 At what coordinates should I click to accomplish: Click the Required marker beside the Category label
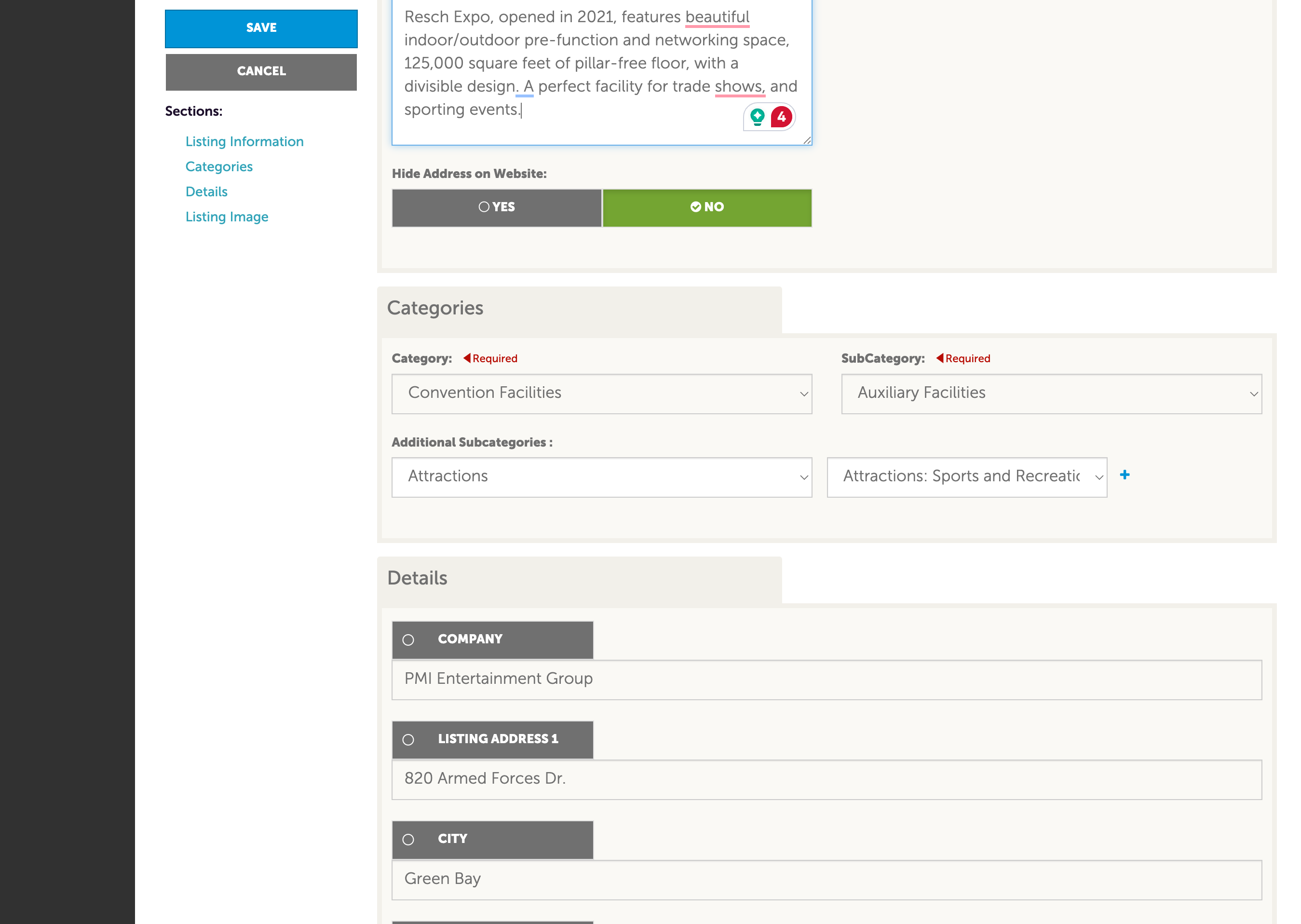click(490, 358)
